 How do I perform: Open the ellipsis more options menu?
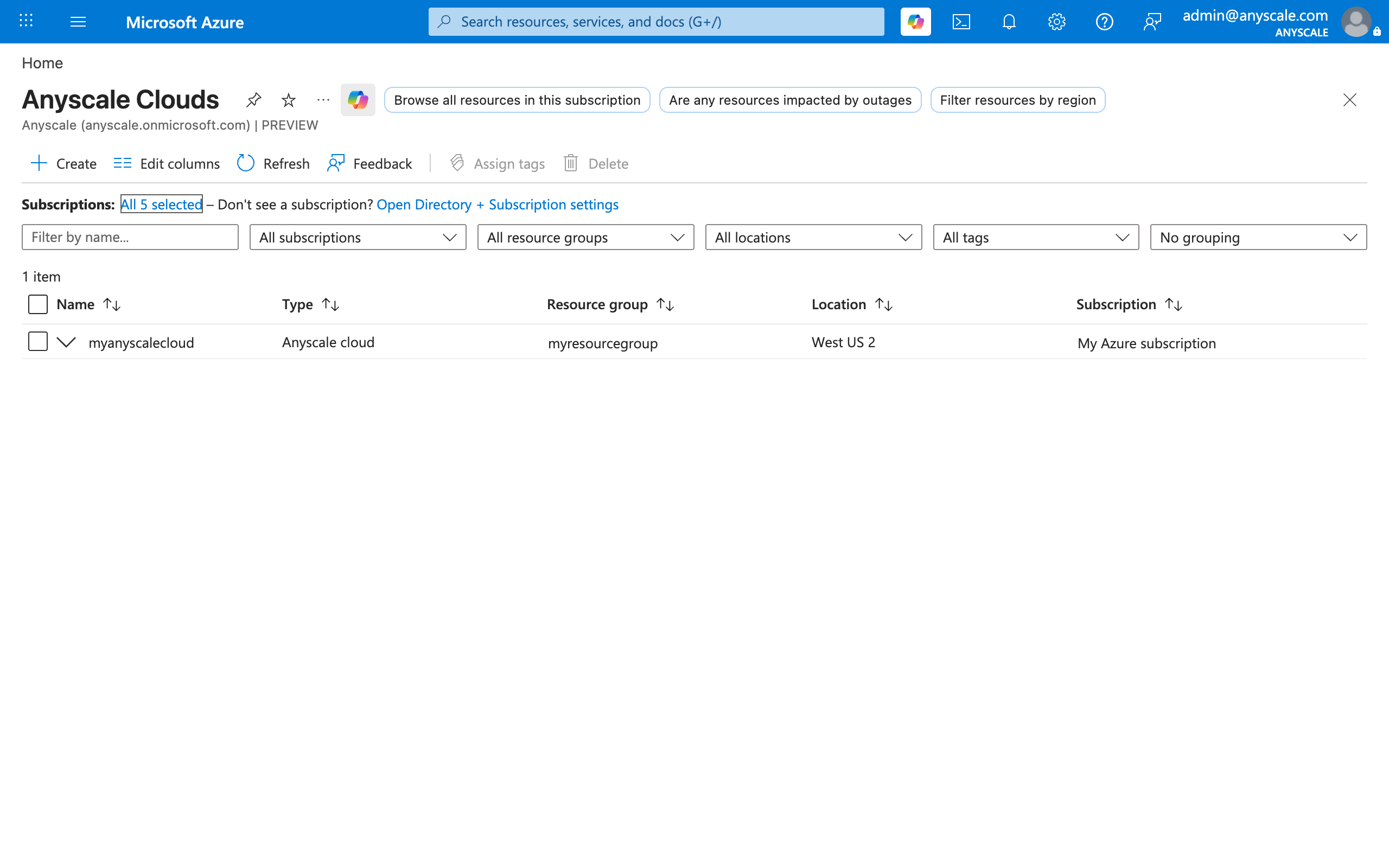[x=323, y=100]
